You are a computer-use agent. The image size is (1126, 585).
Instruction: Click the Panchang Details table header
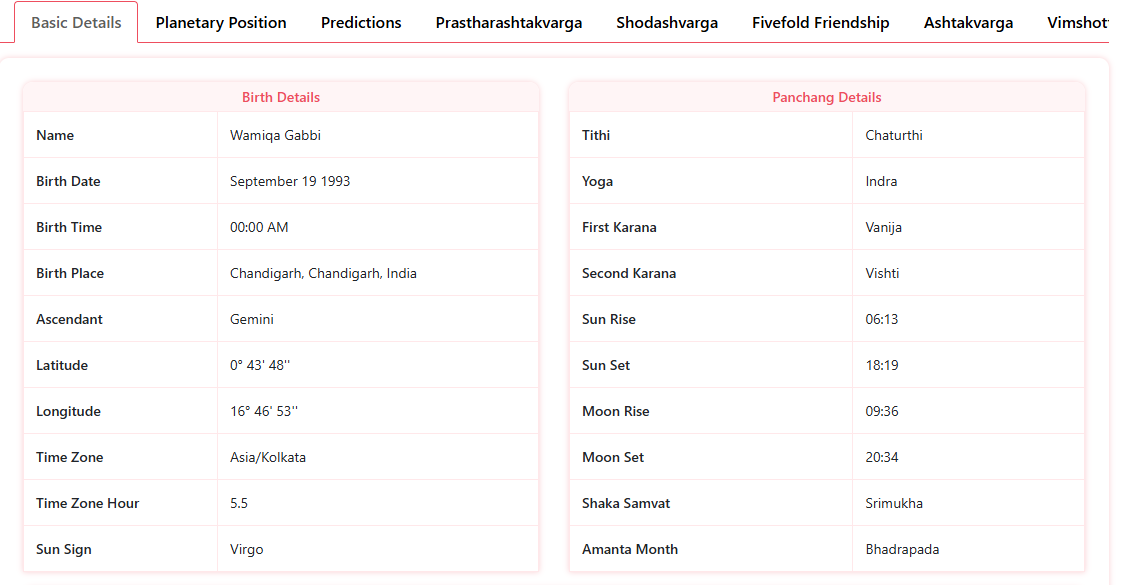pos(827,97)
